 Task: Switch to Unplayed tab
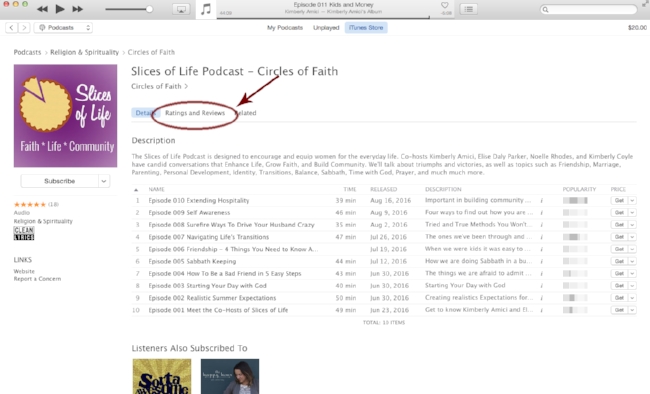click(326, 27)
